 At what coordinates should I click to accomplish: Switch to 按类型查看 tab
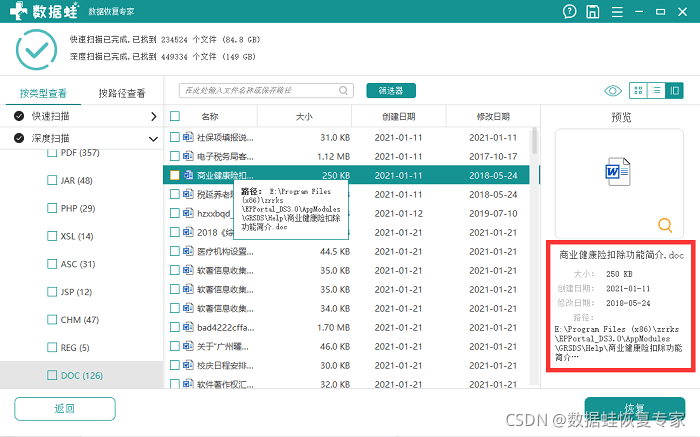(x=43, y=93)
